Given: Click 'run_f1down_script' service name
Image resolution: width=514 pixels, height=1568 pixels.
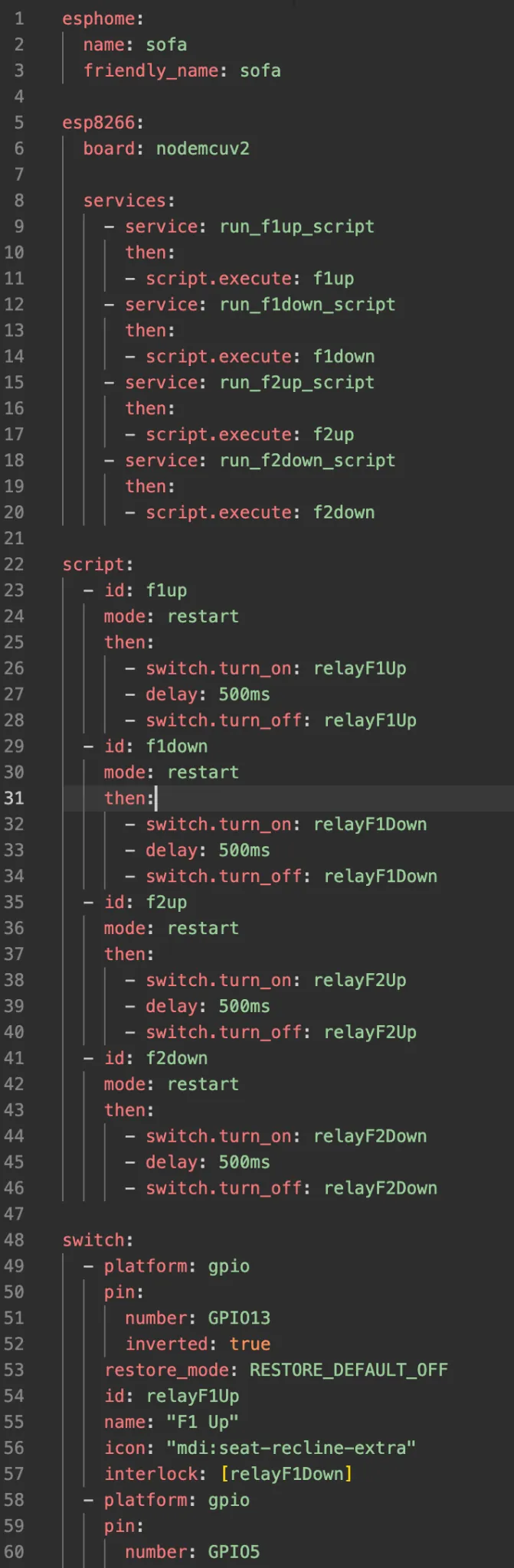Looking at the screenshot, I should point(307,305).
